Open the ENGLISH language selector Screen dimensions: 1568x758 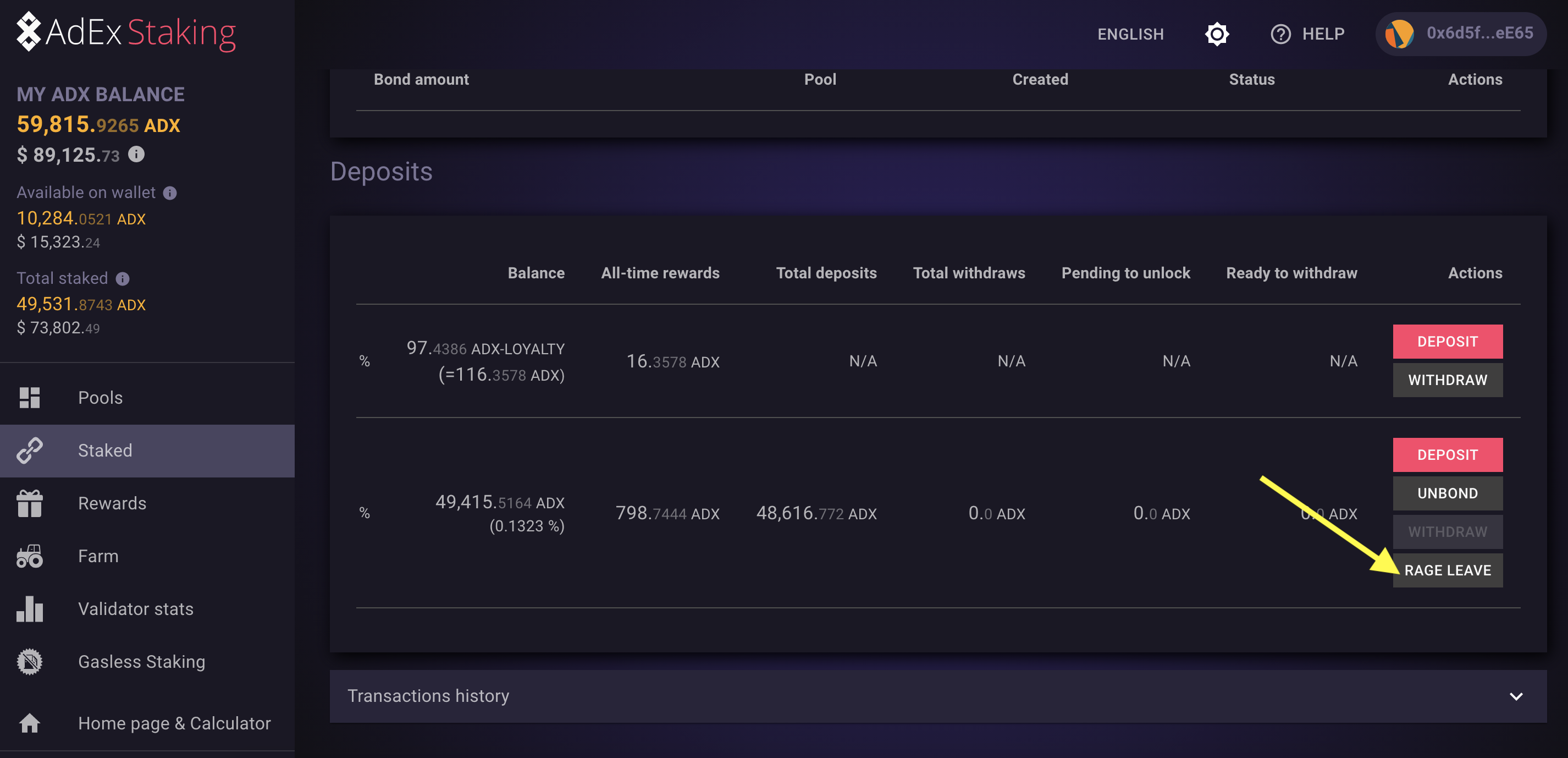point(1130,34)
